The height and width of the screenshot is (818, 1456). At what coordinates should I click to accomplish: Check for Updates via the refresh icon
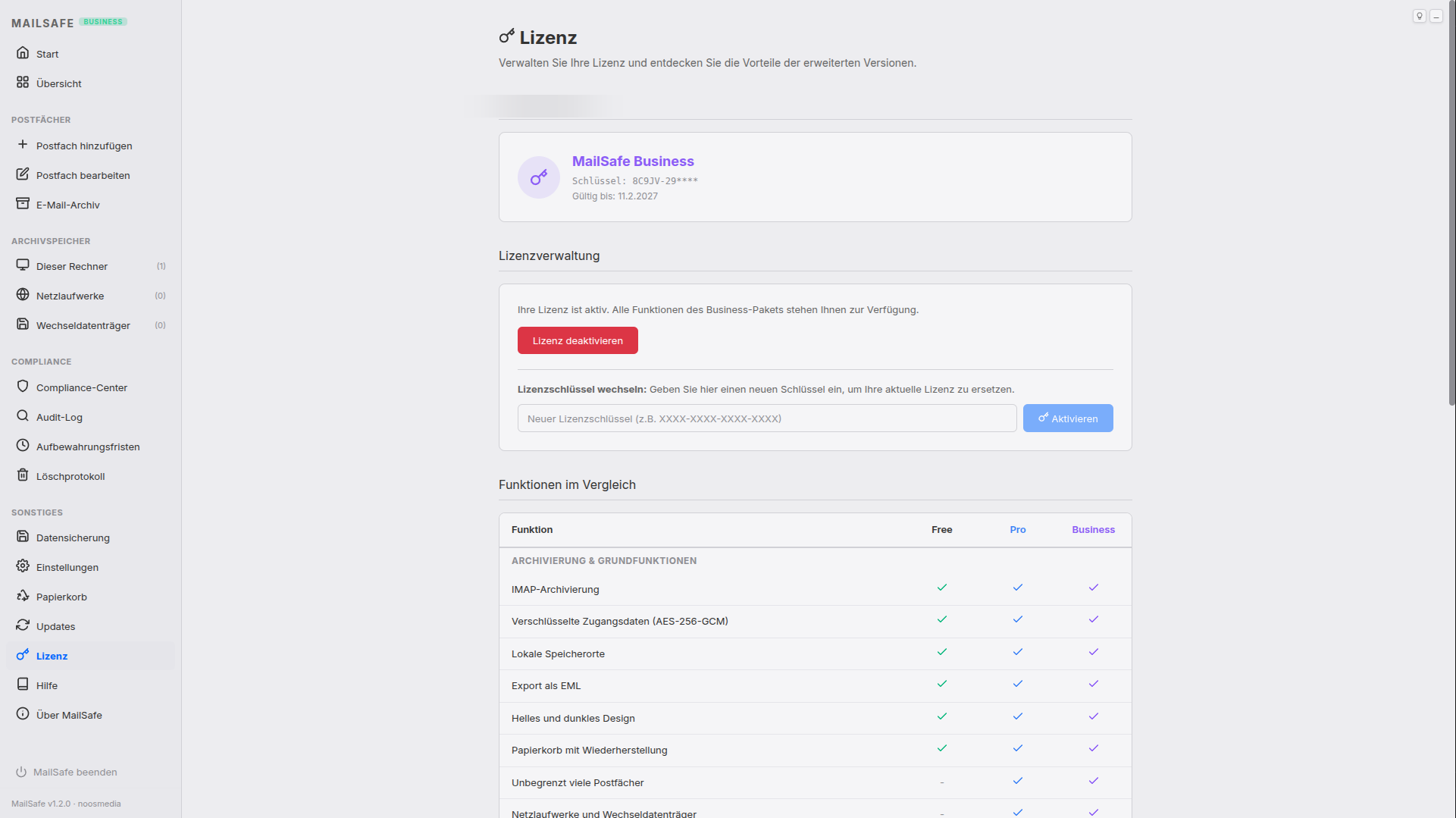coord(23,625)
